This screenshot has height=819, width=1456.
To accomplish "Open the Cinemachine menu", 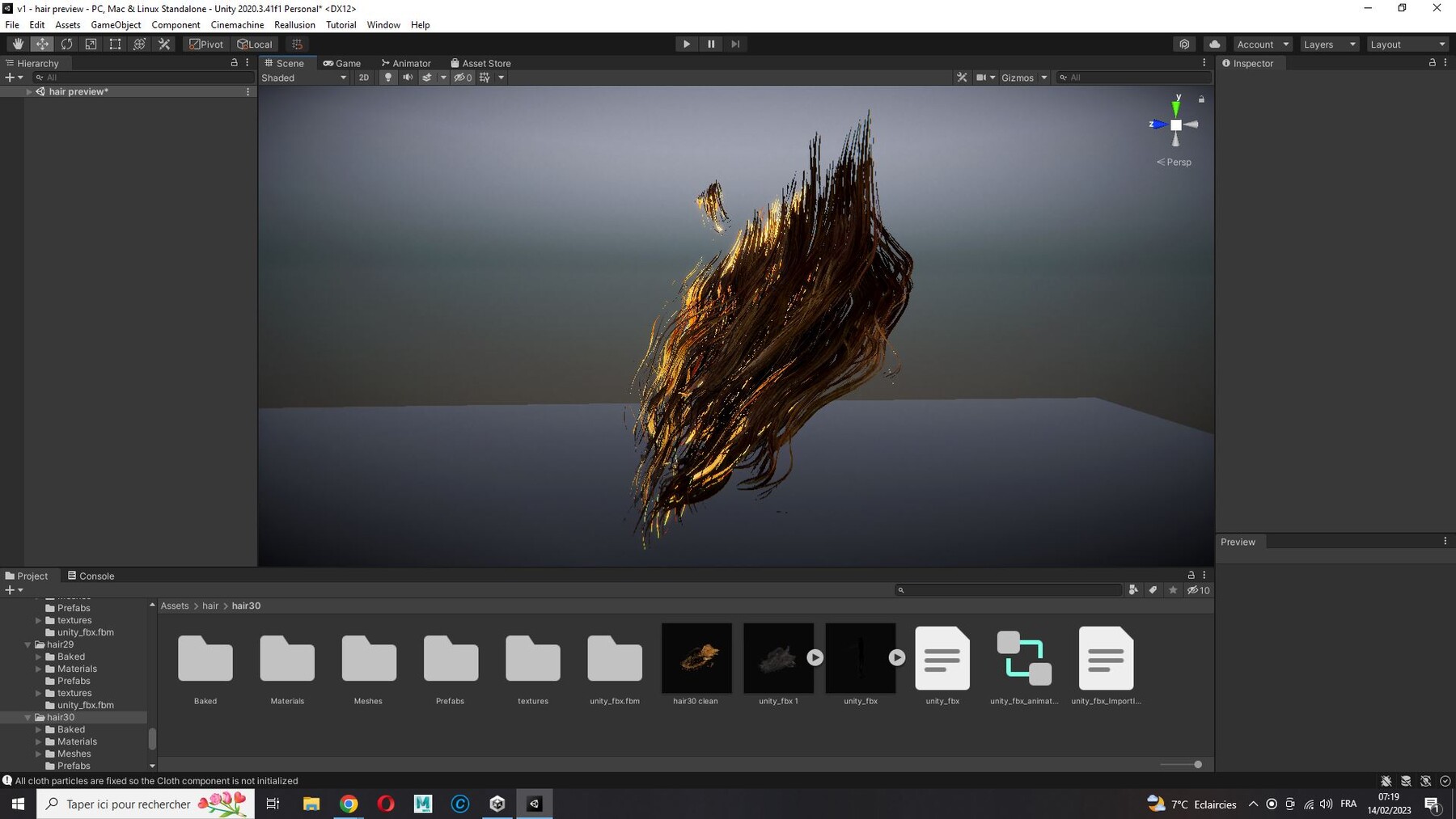I will coord(237,25).
